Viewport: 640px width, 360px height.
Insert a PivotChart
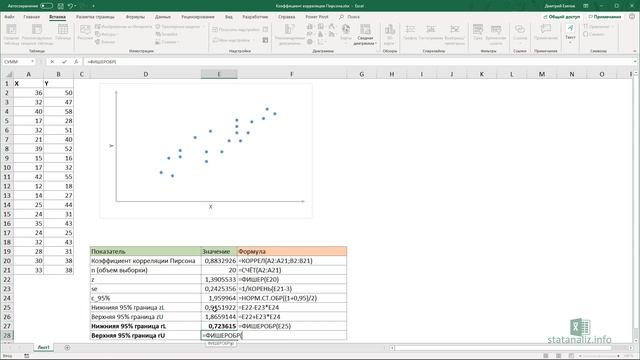[x=365, y=34]
